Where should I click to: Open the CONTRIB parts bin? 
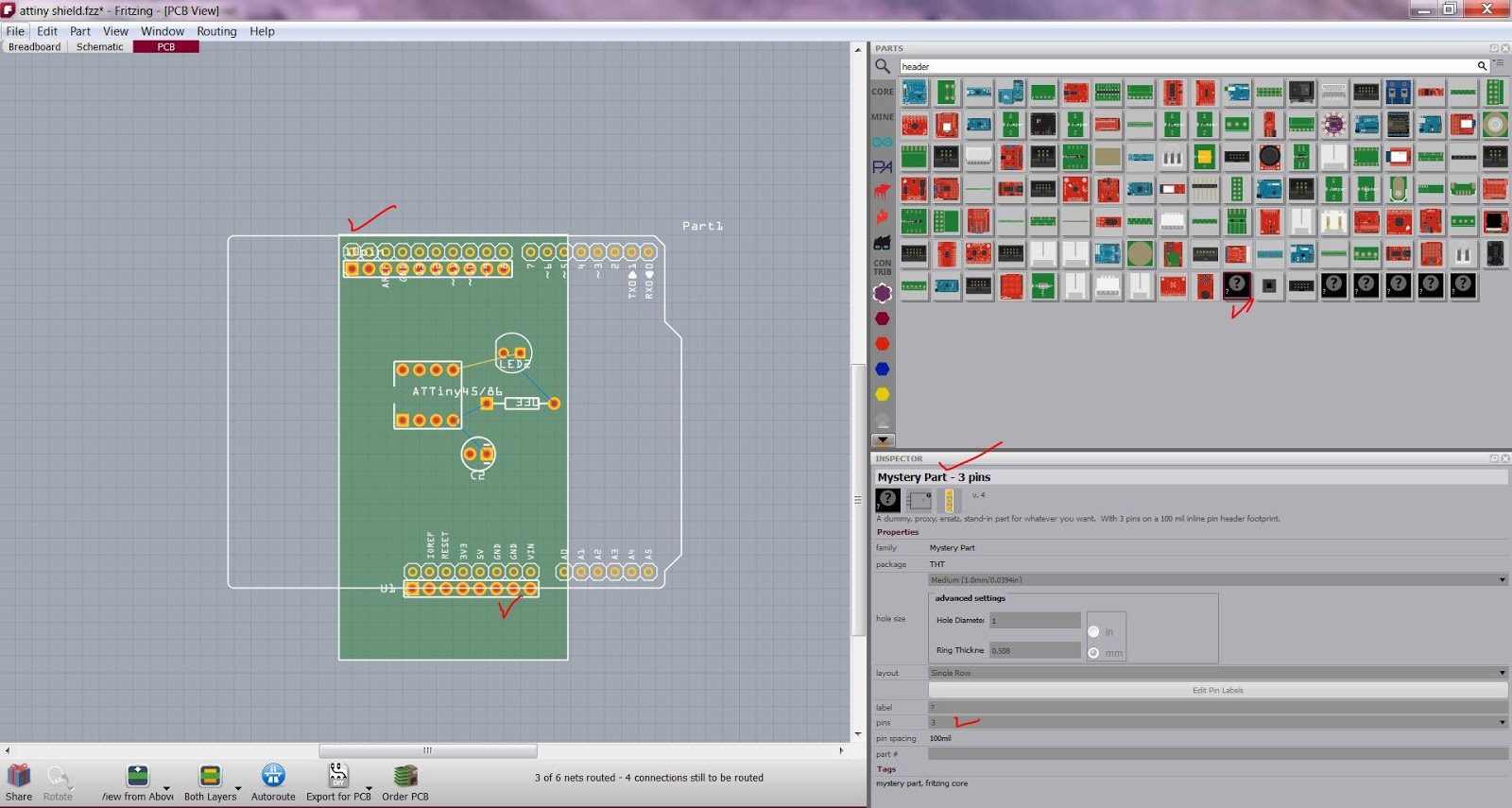click(882, 267)
